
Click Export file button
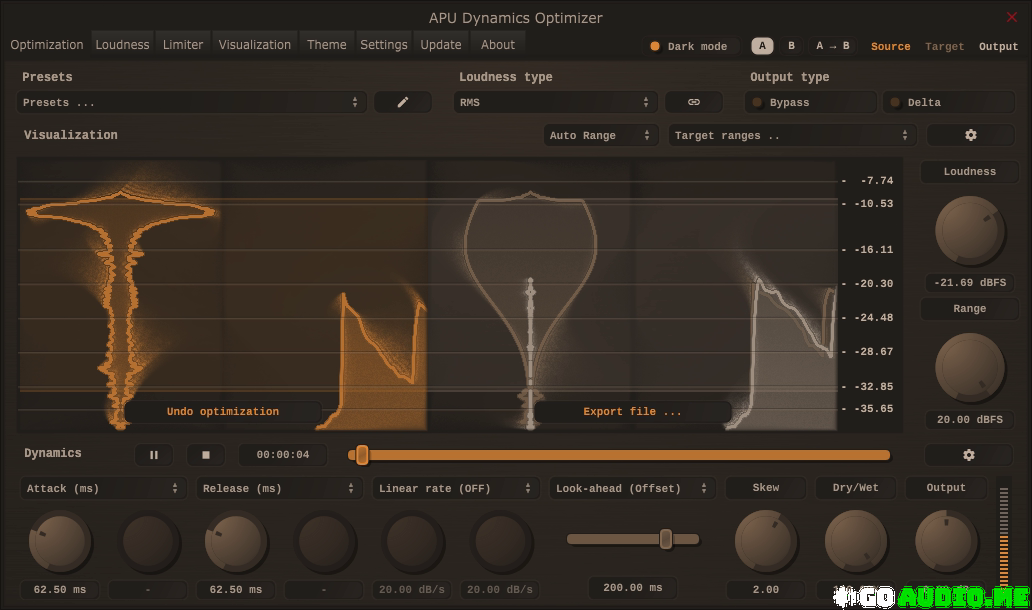pos(632,412)
